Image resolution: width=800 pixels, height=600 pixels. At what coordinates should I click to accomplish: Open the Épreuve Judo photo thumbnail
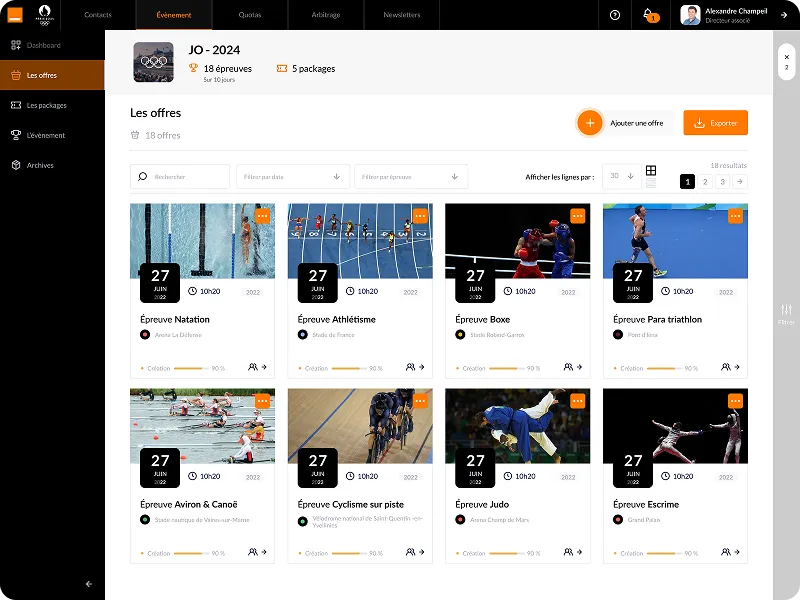click(x=517, y=426)
